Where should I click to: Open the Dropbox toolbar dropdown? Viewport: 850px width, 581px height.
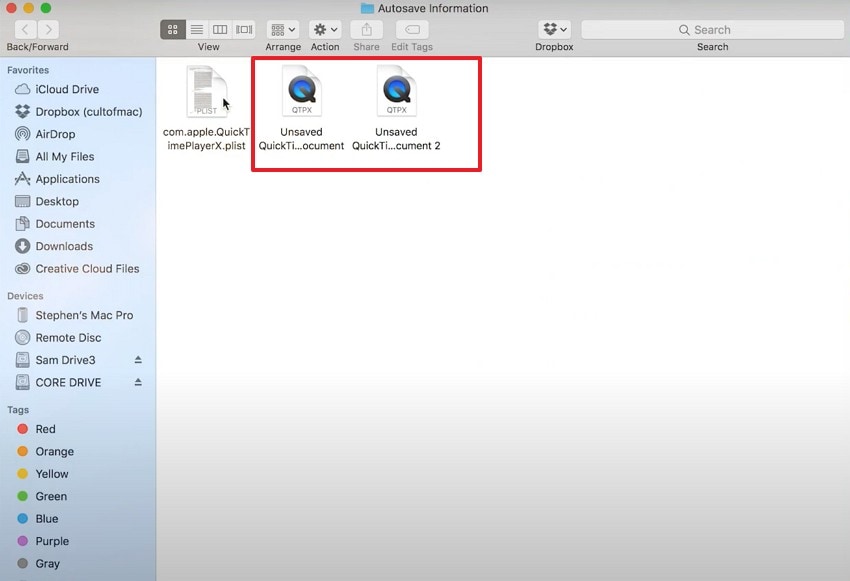tap(555, 29)
